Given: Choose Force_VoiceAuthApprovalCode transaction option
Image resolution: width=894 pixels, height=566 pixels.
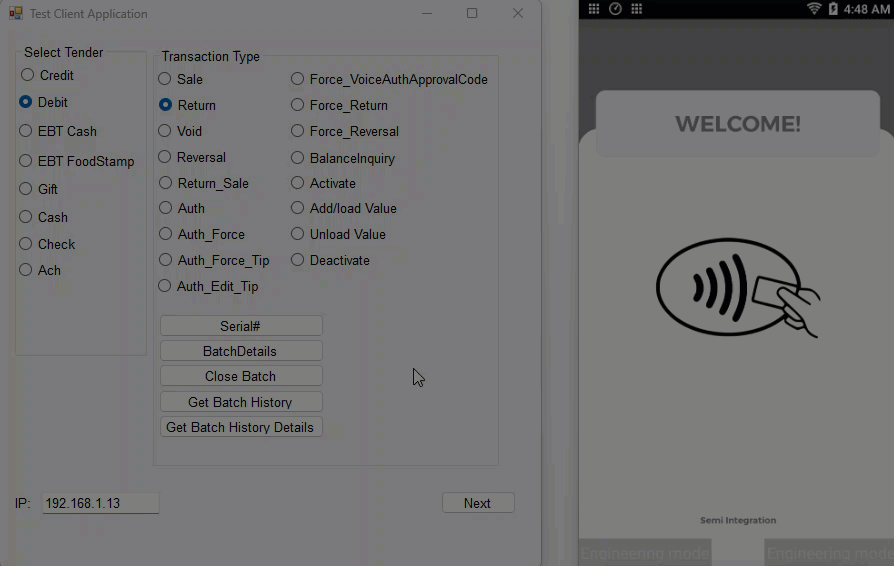Looking at the screenshot, I should click(298, 79).
